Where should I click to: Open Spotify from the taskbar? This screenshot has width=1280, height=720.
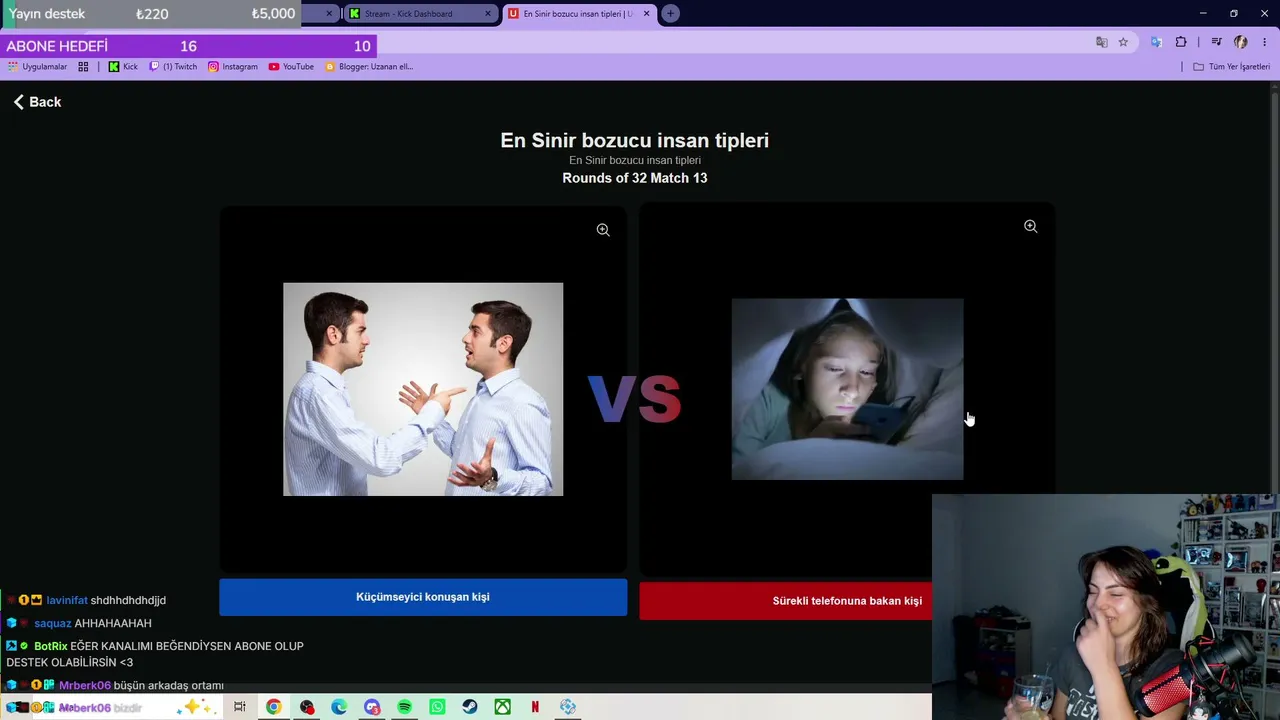405,707
